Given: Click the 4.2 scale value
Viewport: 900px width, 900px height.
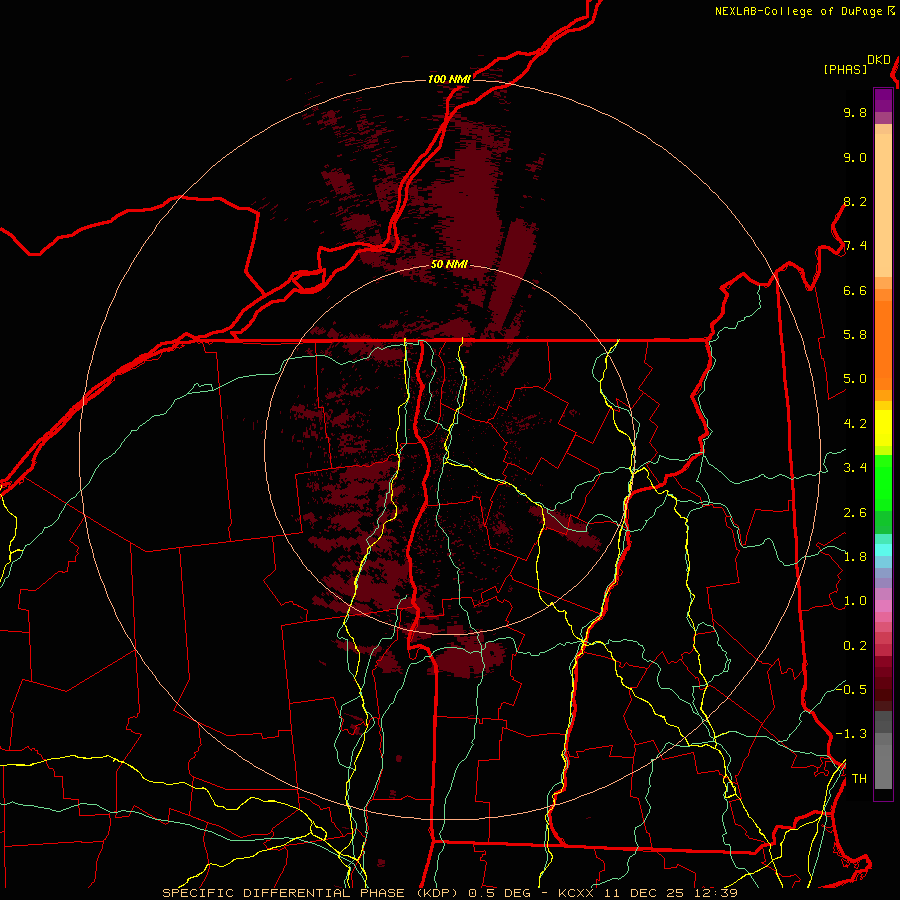Looking at the screenshot, I should [x=855, y=424].
